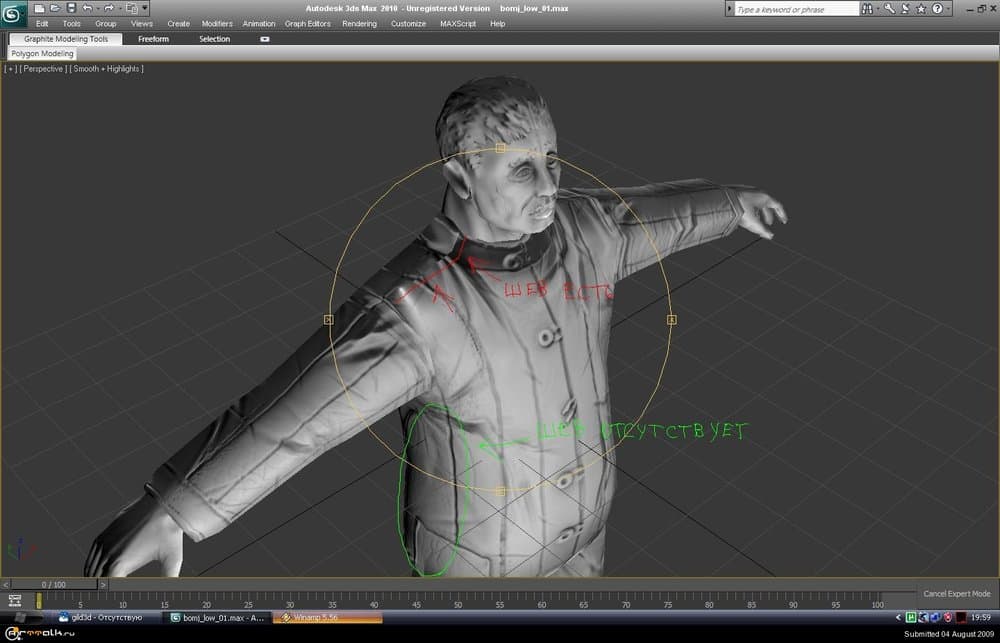Screen dimensions: 1000x643
Task: Click the Redo arrow icon
Action: tap(108, 8)
